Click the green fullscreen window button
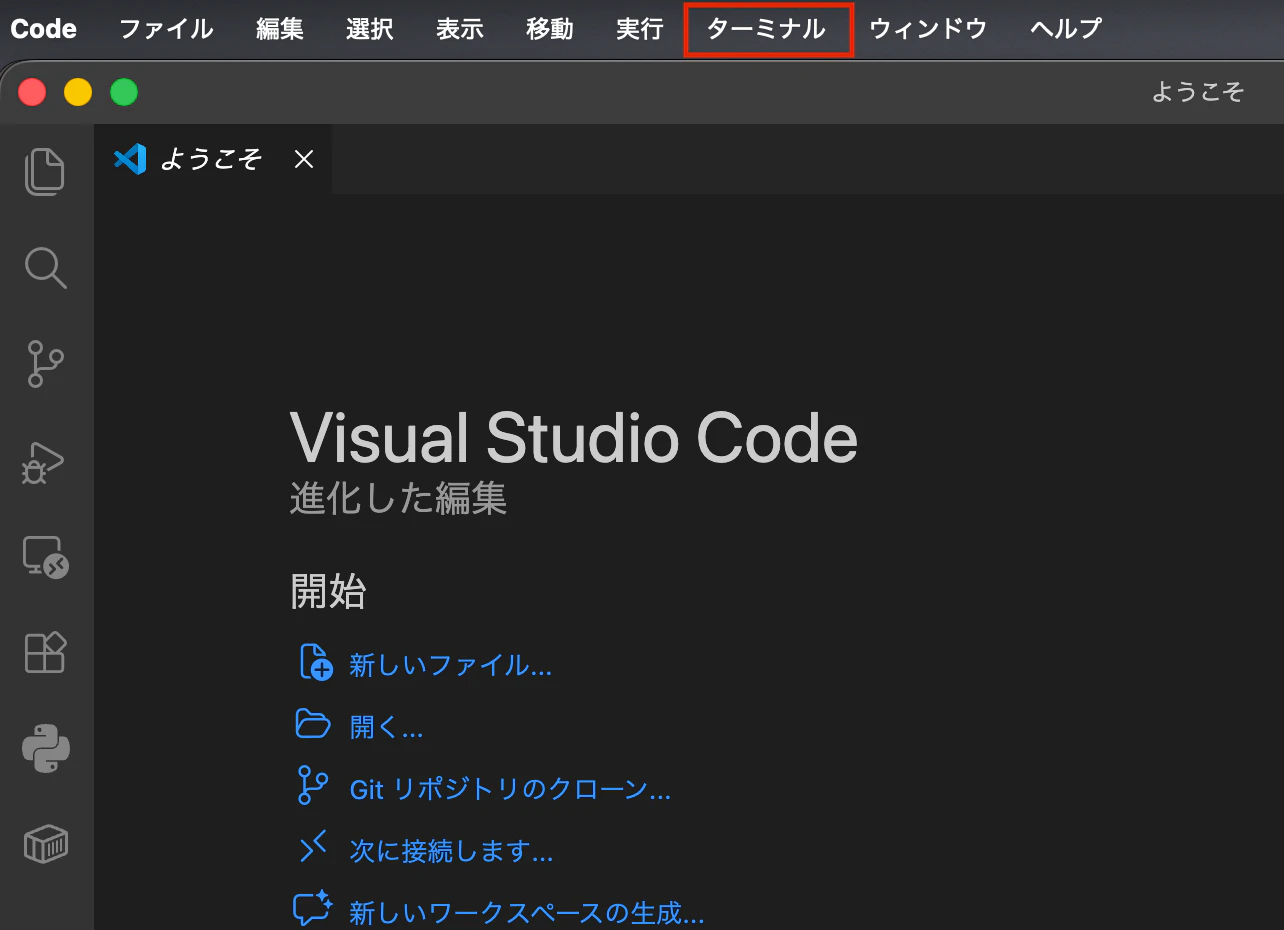This screenshot has height=930, width=1284. (124, 92)
